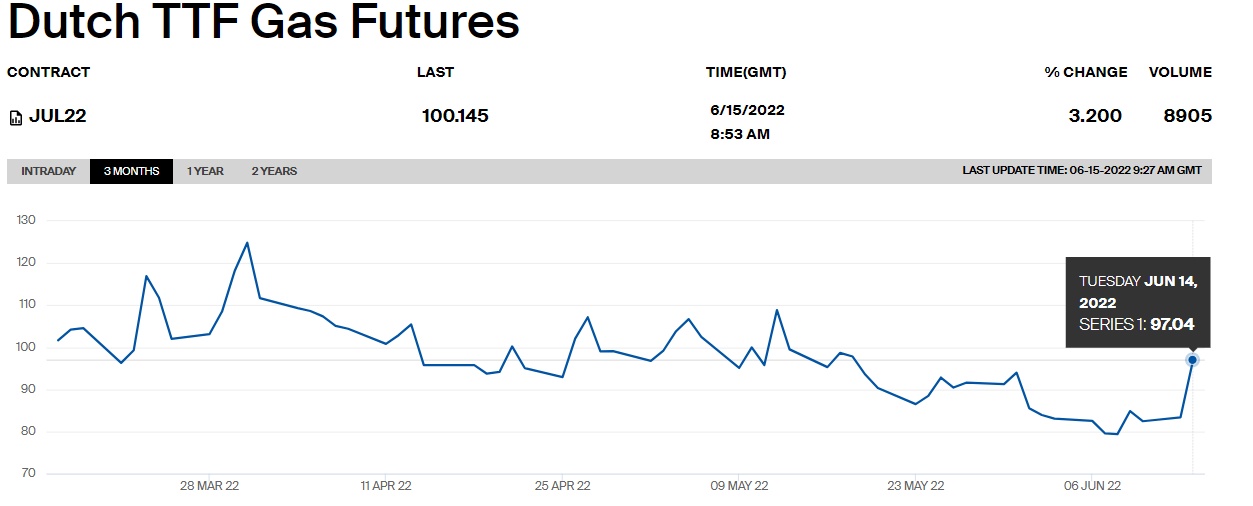Image resolution: width=1253 pixels, height=506 pixels.
Task: Select the 3 MONTHS chart range tab
Action: point(131,171)
